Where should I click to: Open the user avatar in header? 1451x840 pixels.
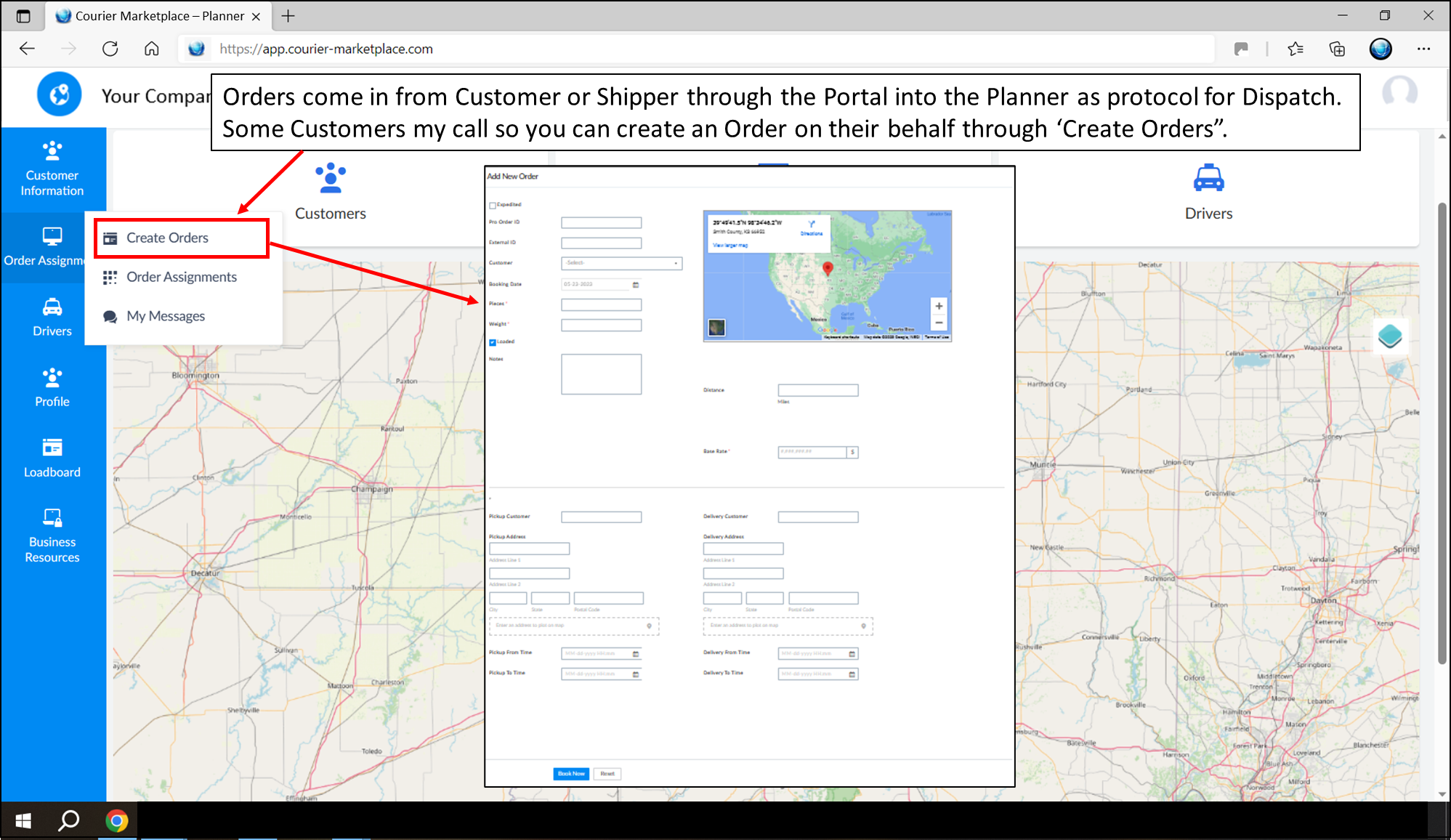(x=1399, y=93)
